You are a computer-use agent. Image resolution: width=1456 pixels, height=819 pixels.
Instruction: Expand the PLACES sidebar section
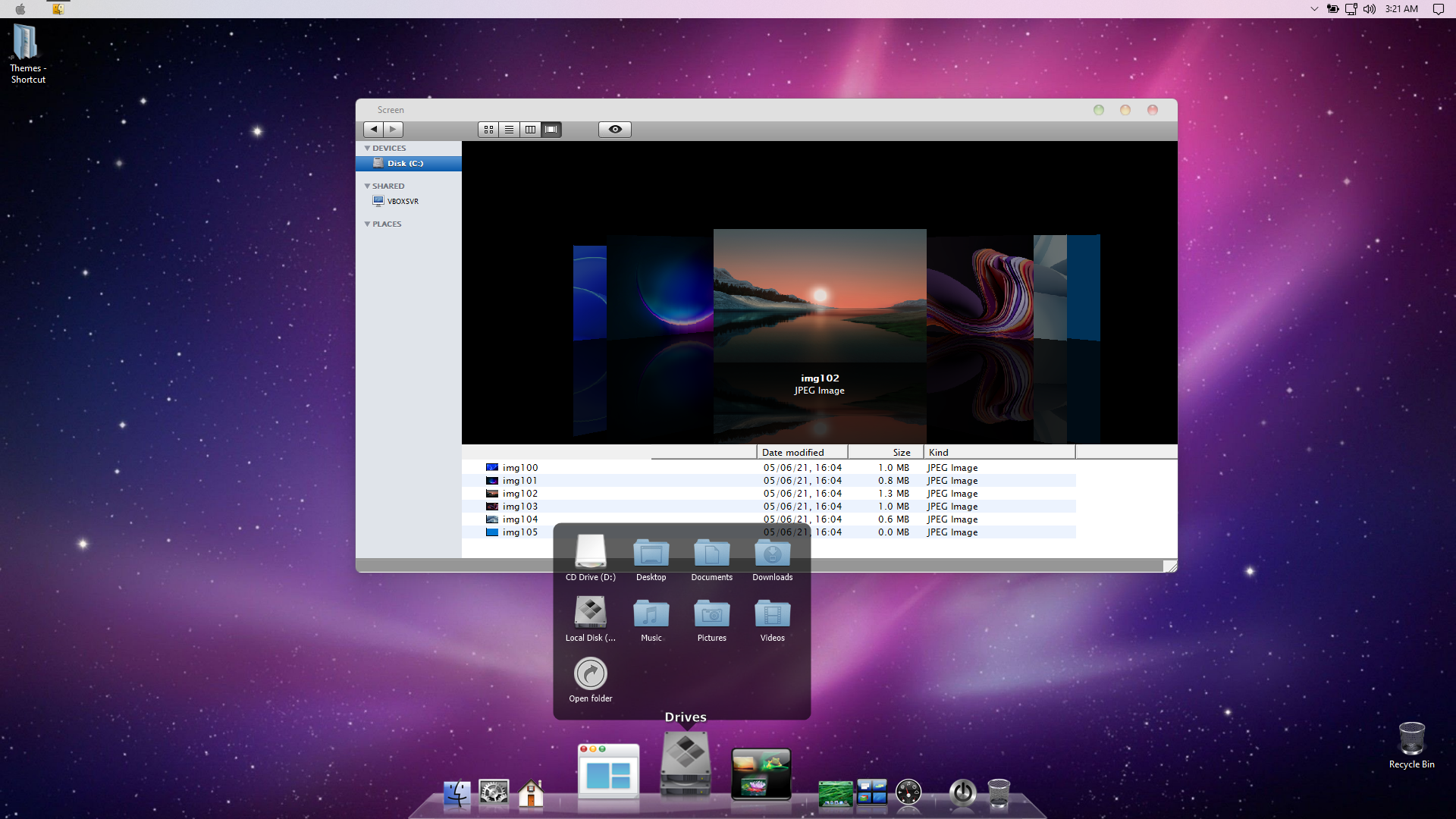368,224
